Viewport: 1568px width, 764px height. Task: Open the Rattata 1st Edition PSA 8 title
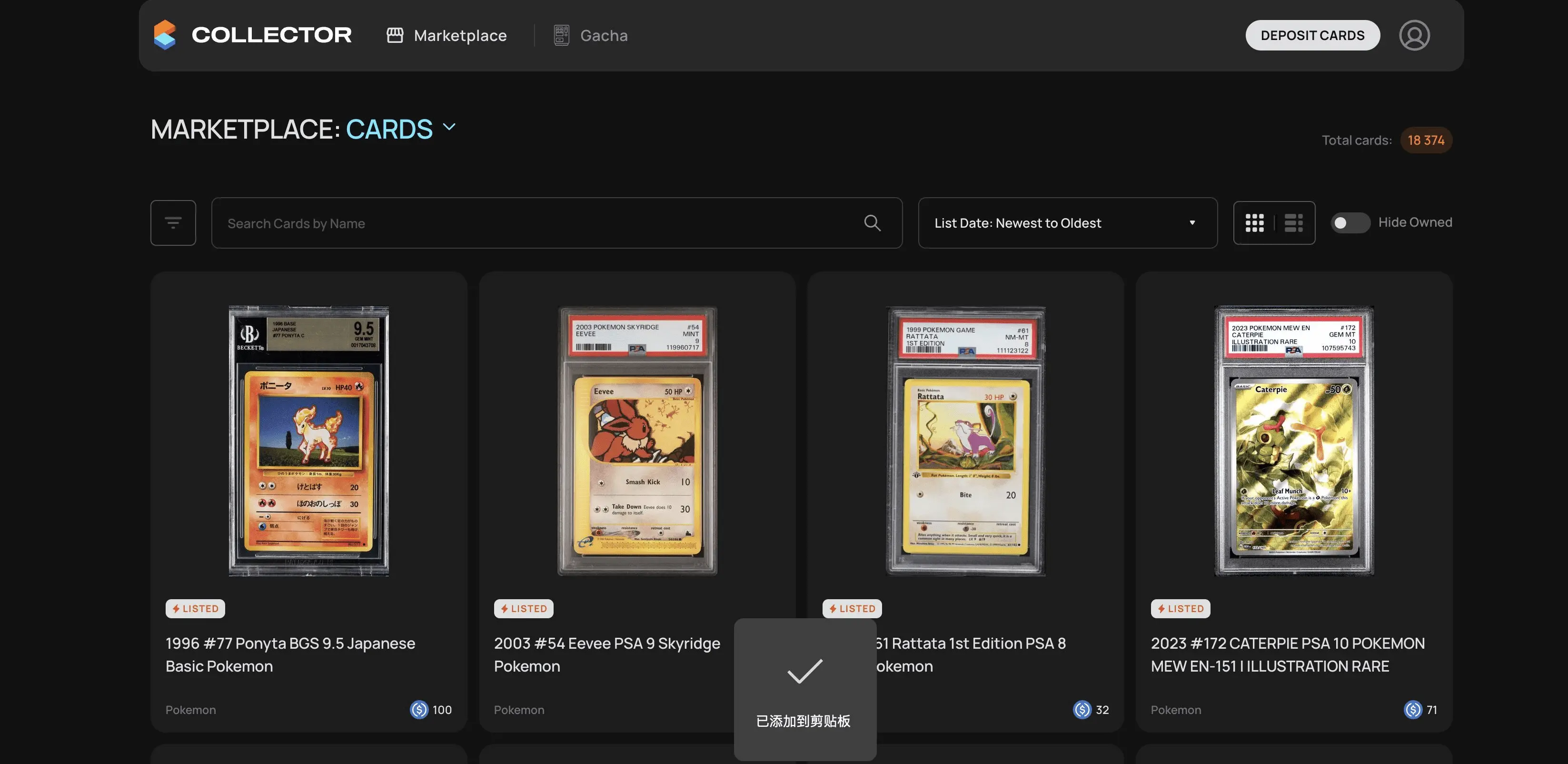pyautogui.click(x=972, y=655)
